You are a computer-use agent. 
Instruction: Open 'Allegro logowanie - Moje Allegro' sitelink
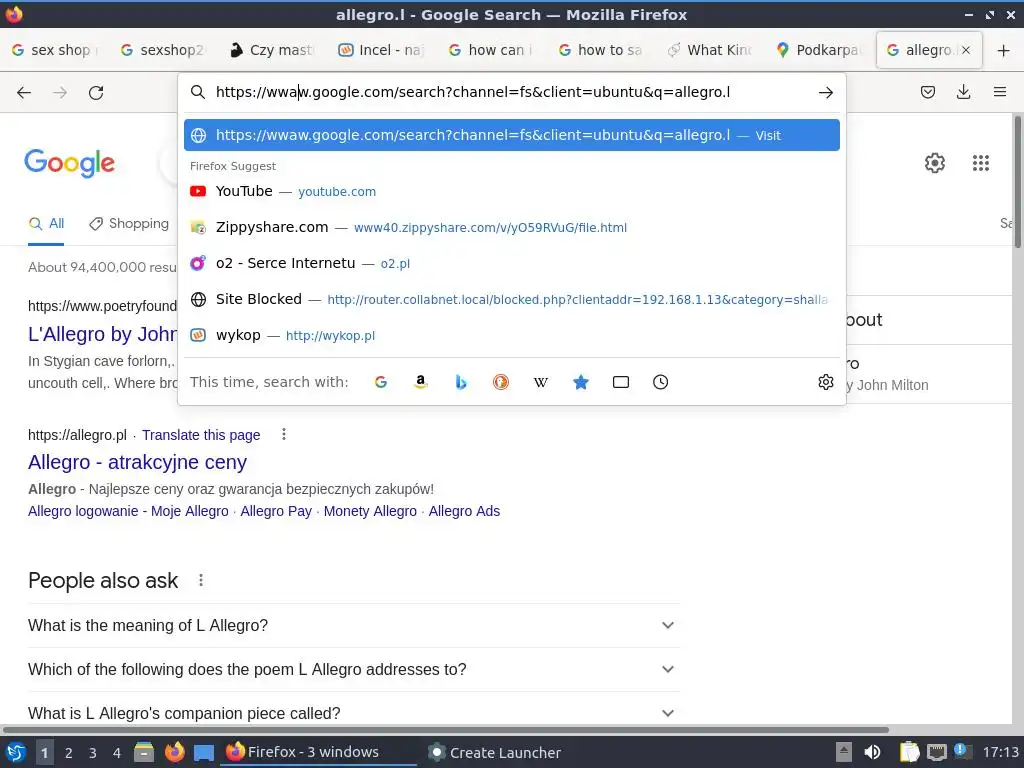coord(128,511)
